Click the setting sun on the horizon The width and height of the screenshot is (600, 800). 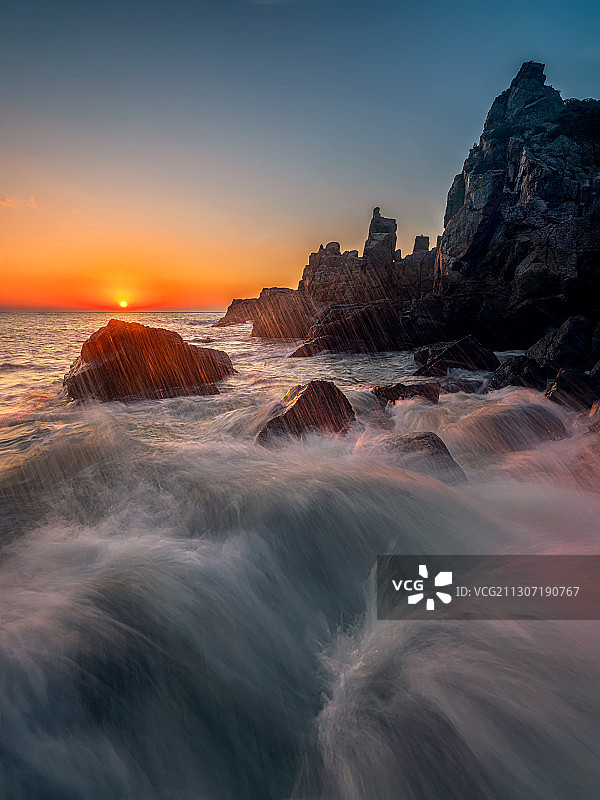coord(123,302)
